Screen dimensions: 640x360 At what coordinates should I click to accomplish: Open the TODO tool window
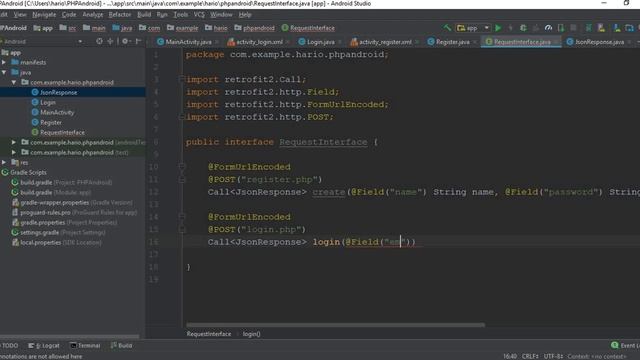tap(10, 345)
